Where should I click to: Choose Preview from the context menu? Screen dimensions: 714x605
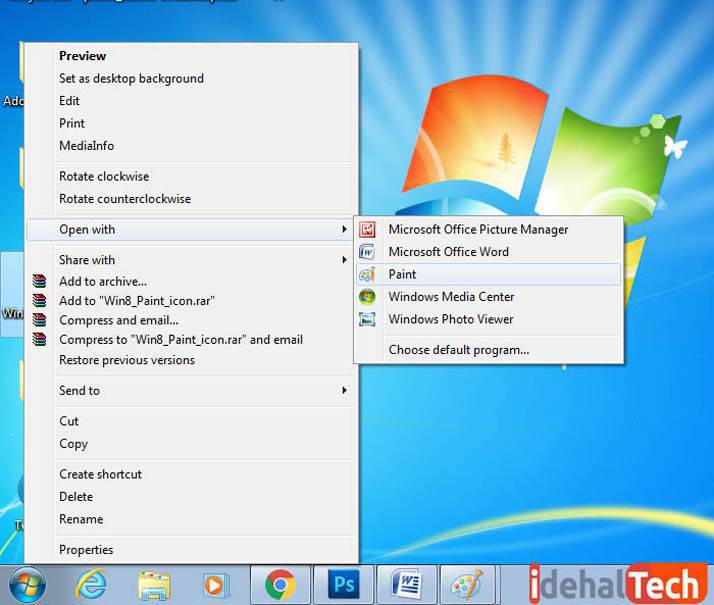point(191,56)
